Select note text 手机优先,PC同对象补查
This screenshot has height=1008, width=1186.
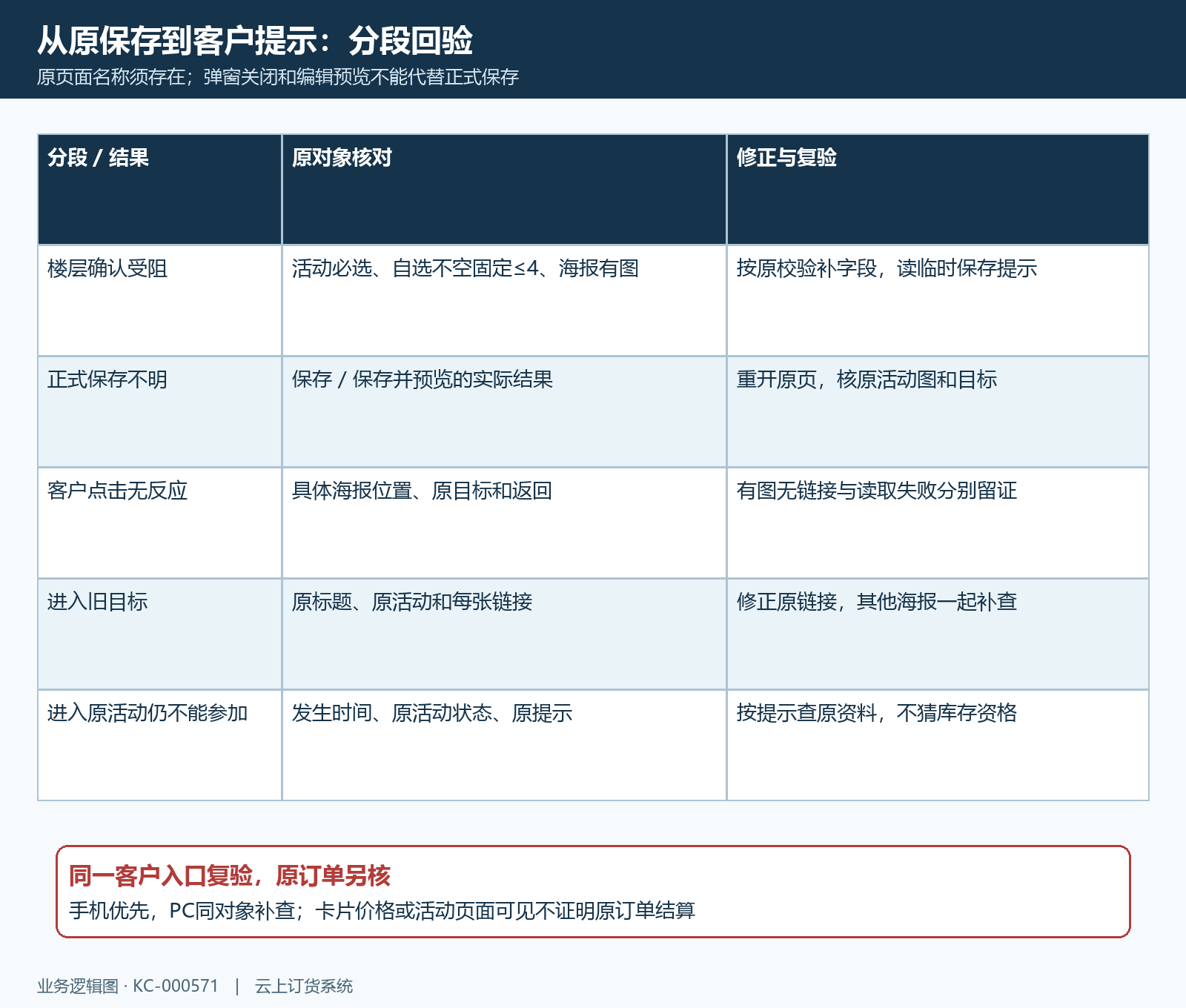(182, 910)
